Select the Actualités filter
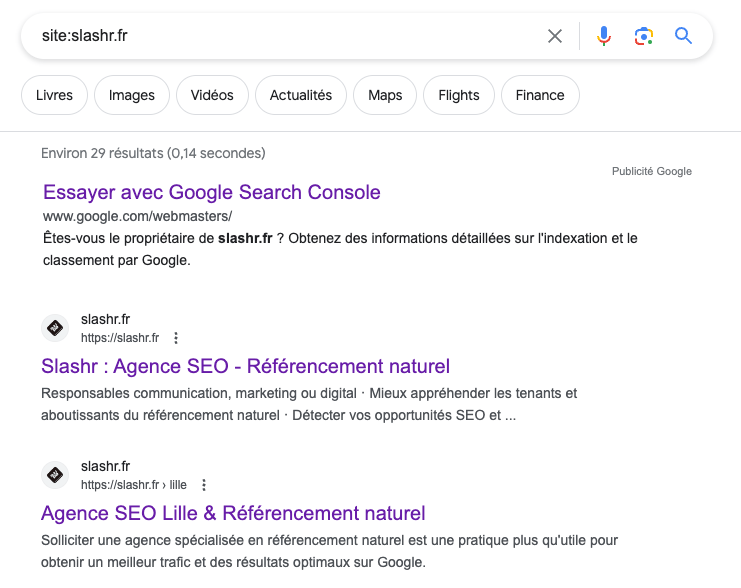Viewport: 741px width, 588px height. pyautogui.click(x=301, y=96)
